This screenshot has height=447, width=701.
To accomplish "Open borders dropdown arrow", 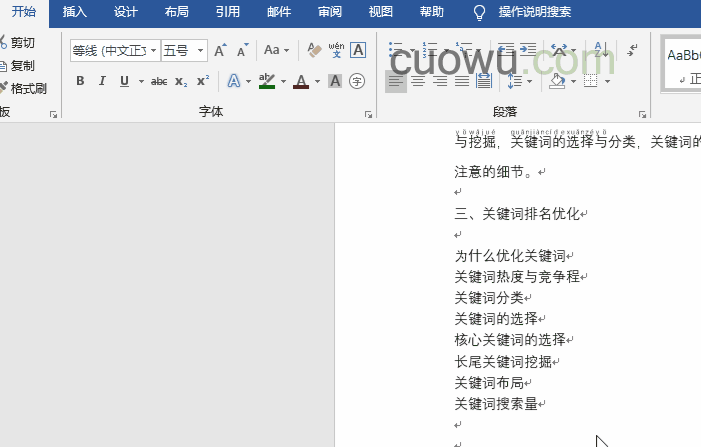I will tap(607, 81).
